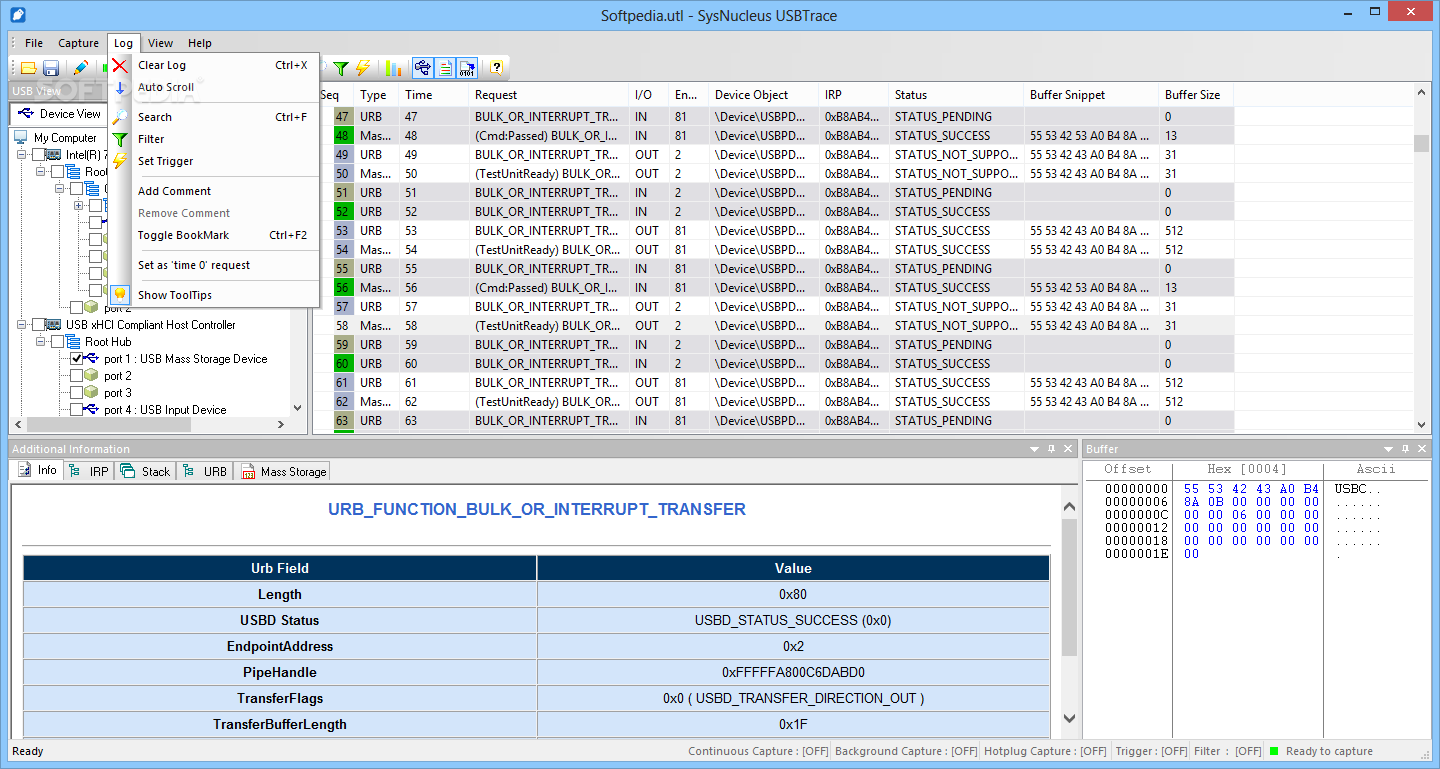This screenshot has height=769, width=1440.
Task: Click the information panel vertical scrollbar thumb
Action: coord(1069,588)
